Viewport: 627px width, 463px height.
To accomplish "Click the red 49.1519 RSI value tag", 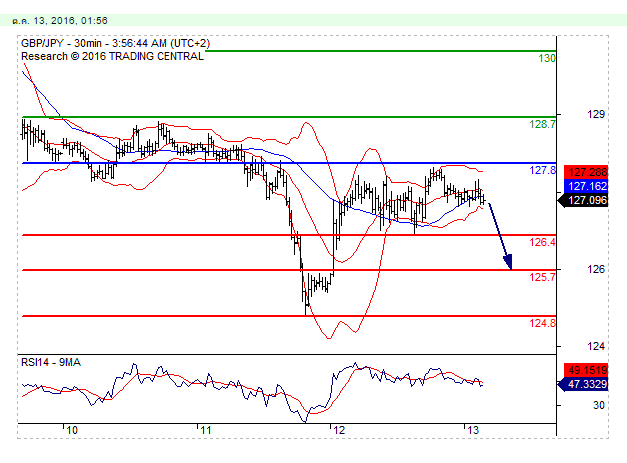I will [x=586, y=370].
